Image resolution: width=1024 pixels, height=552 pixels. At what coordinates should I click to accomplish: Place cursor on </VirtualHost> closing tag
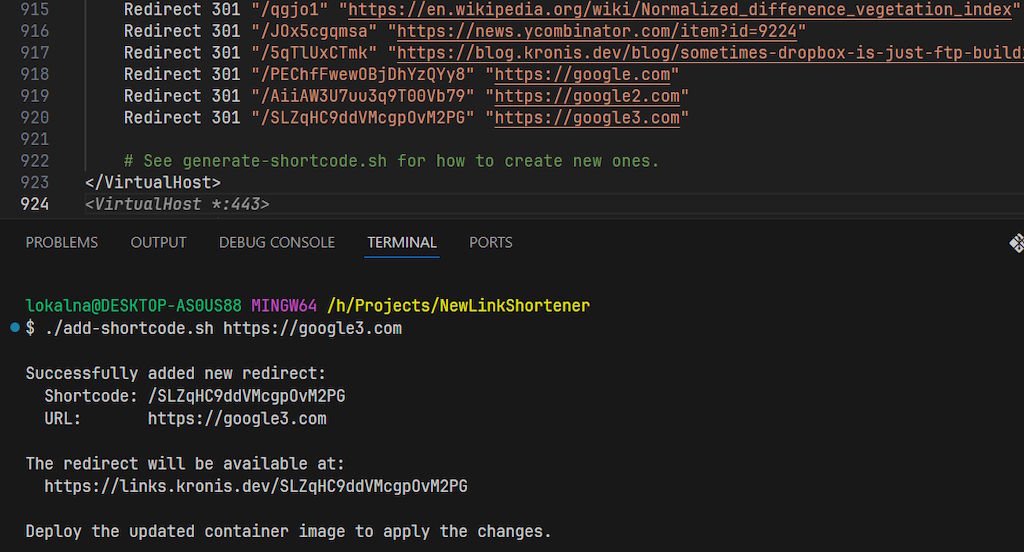(153, 182)
